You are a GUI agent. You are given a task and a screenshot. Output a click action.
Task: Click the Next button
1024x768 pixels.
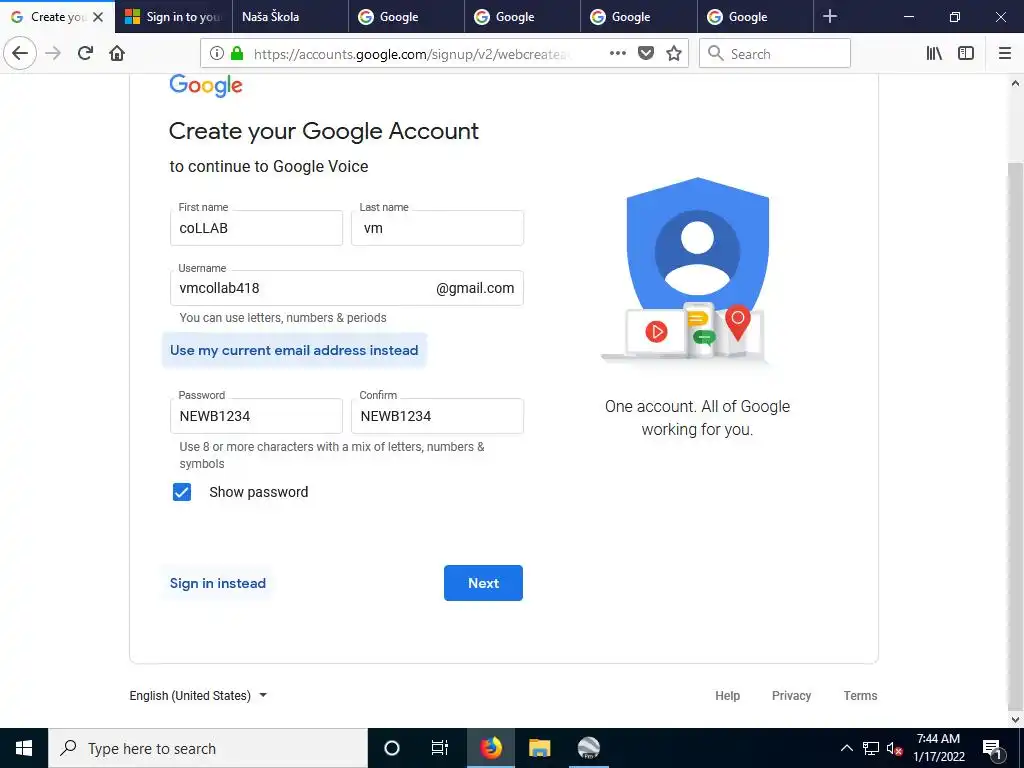483,583
